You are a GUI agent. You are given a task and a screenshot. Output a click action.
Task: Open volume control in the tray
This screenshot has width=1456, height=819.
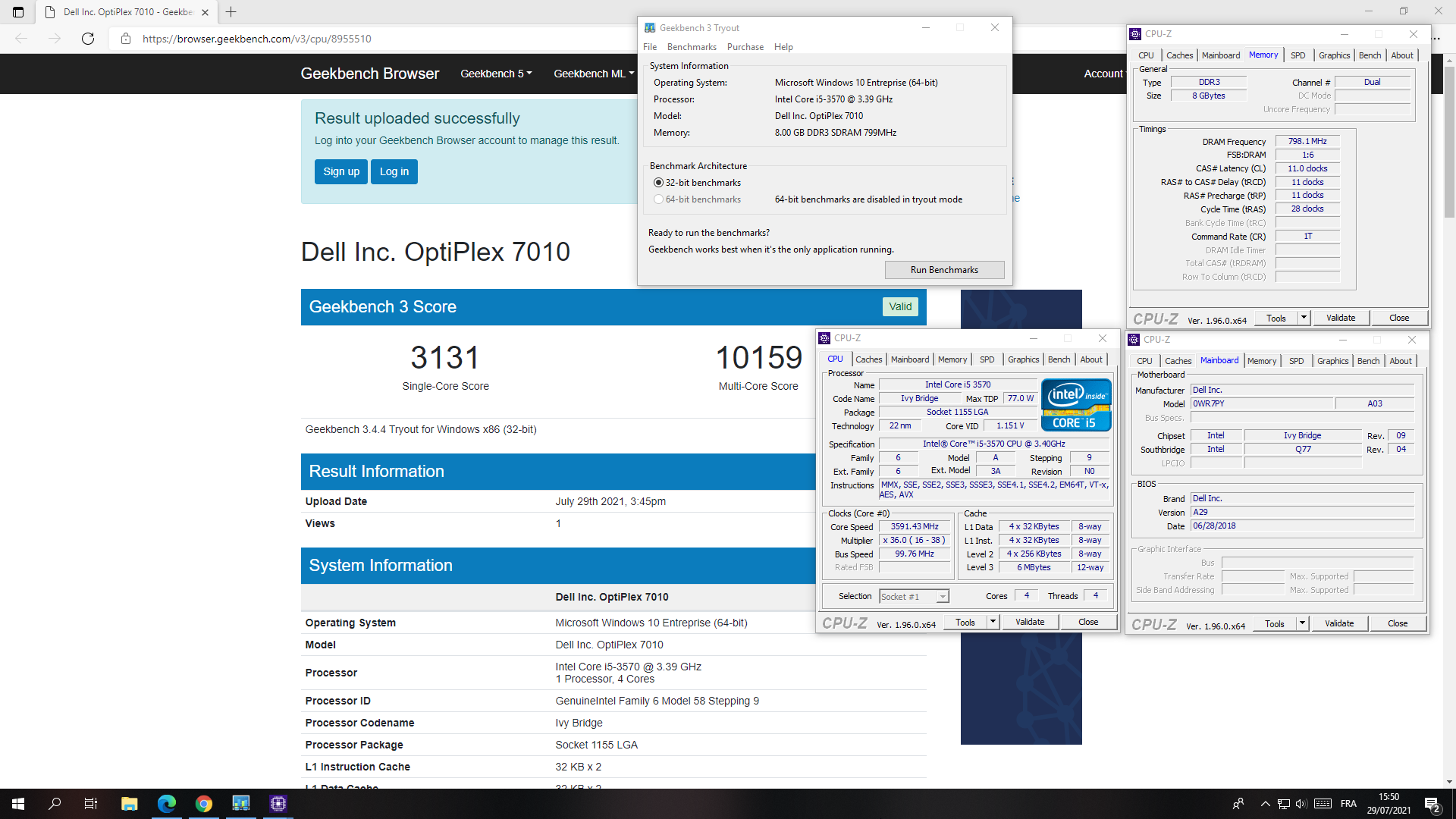click(x=1301, y=804)
